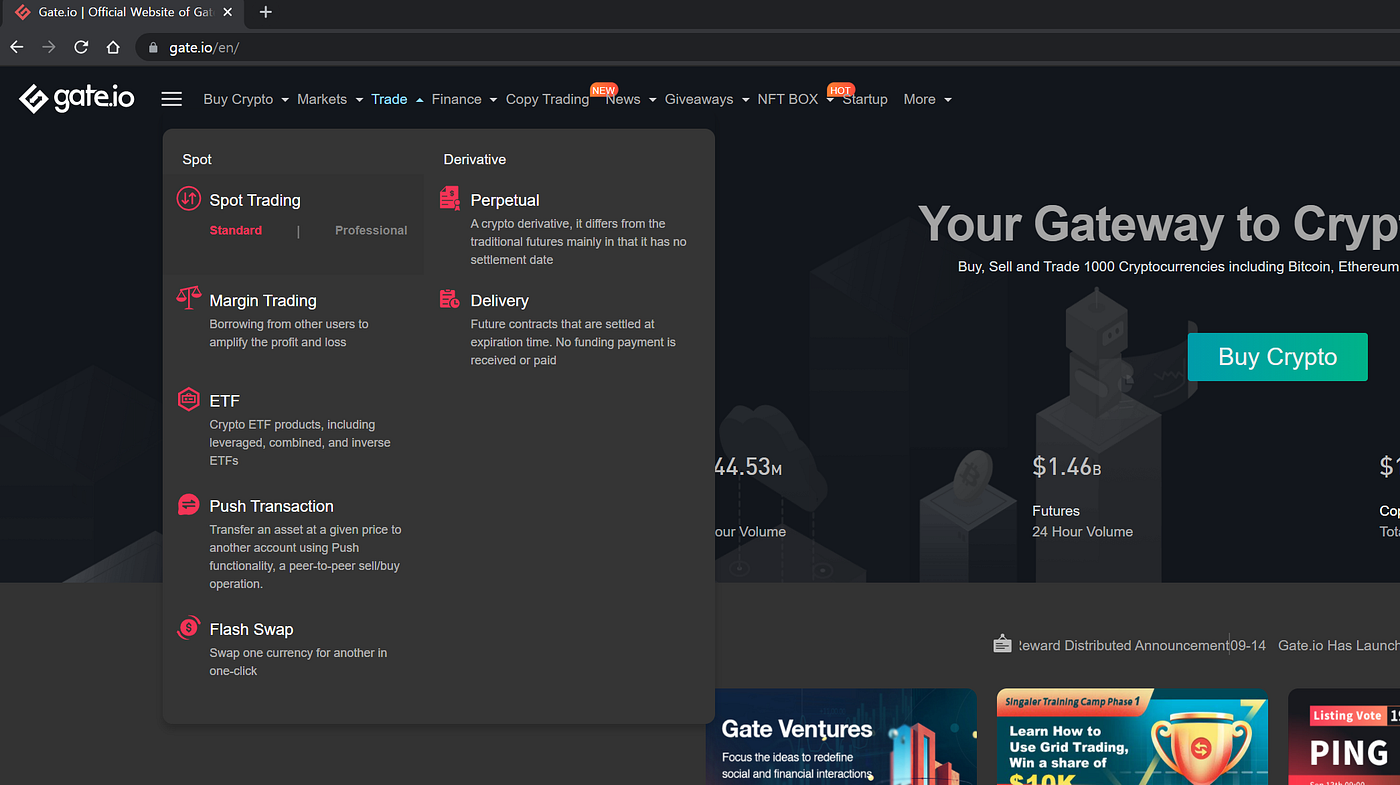Open Push Transaction from the Trade menu
Viewport: 1400px width, 785px height.
point(272,506)
